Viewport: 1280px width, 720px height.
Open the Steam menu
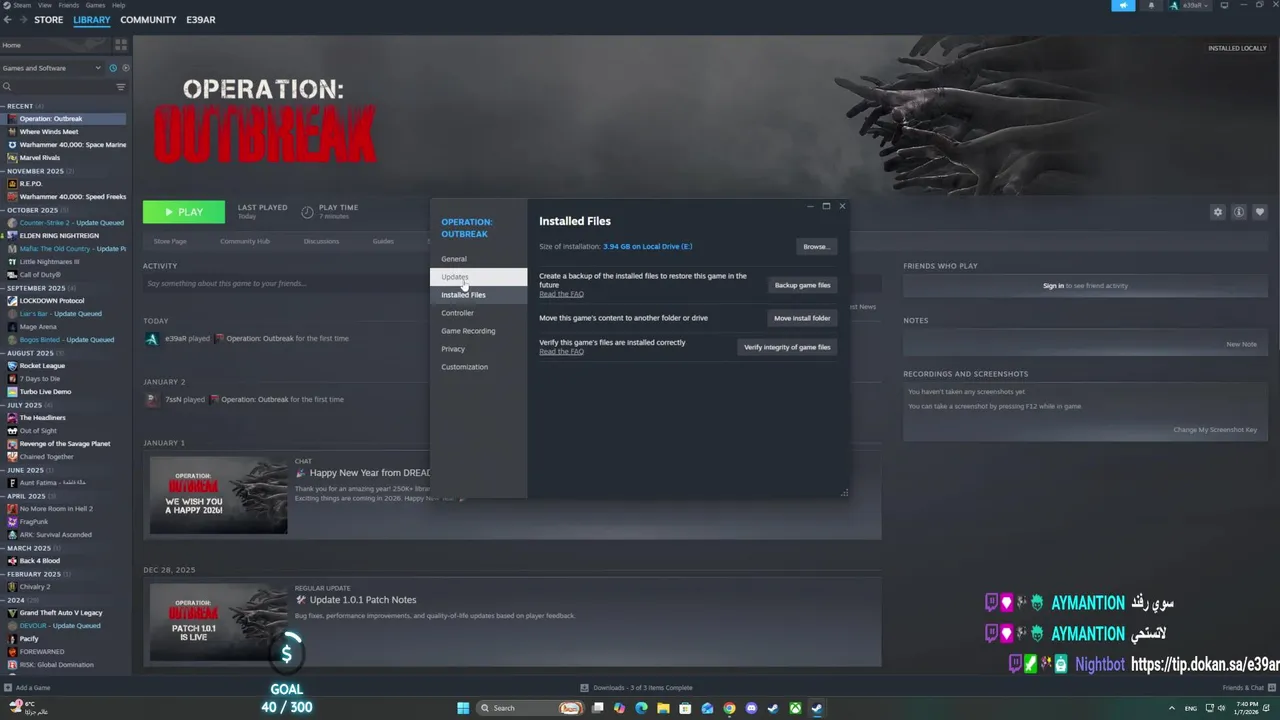click(x=22, y=5)
